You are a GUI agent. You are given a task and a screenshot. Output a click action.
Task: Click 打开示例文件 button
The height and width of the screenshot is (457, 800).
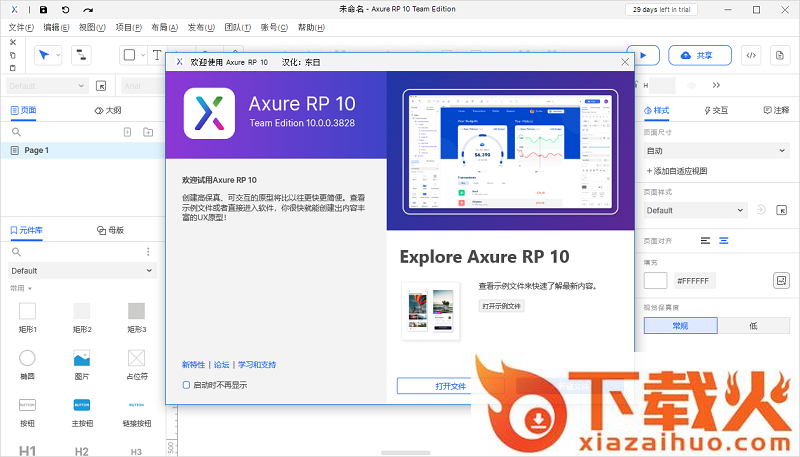point(501,306)
